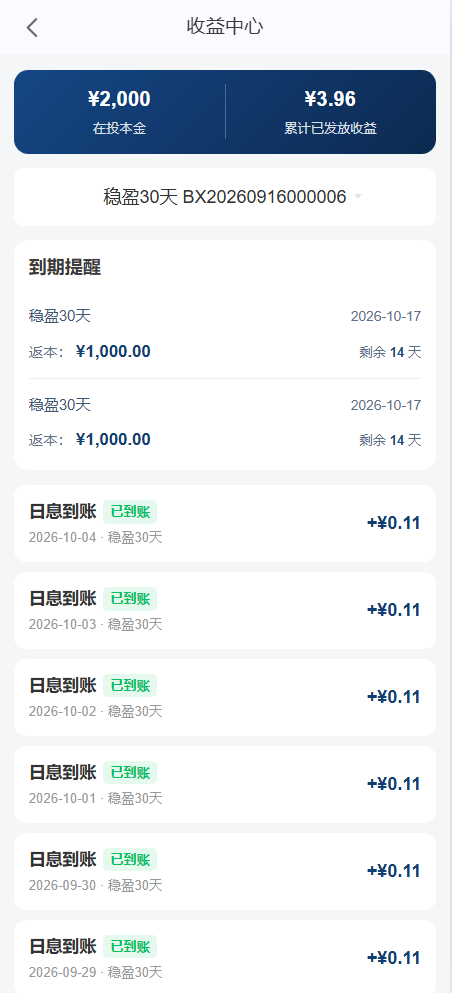Tap the ¥2,000 在投本金 summary
The width and height of the screenshot is (452, 993).
[x=120, y=111]
